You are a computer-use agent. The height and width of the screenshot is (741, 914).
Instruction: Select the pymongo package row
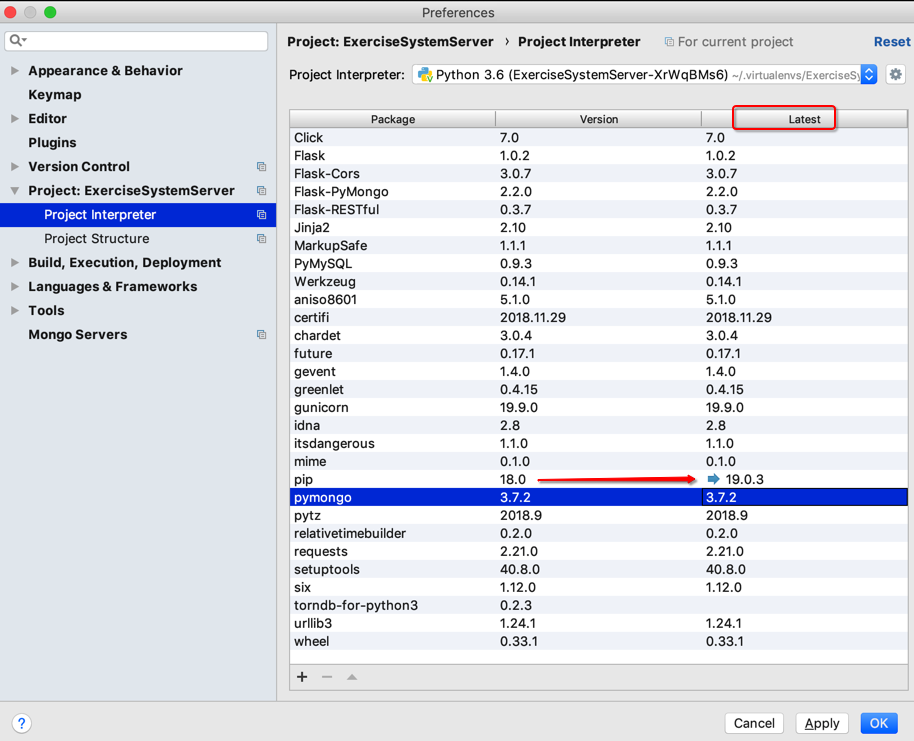[x=599, y=497]
